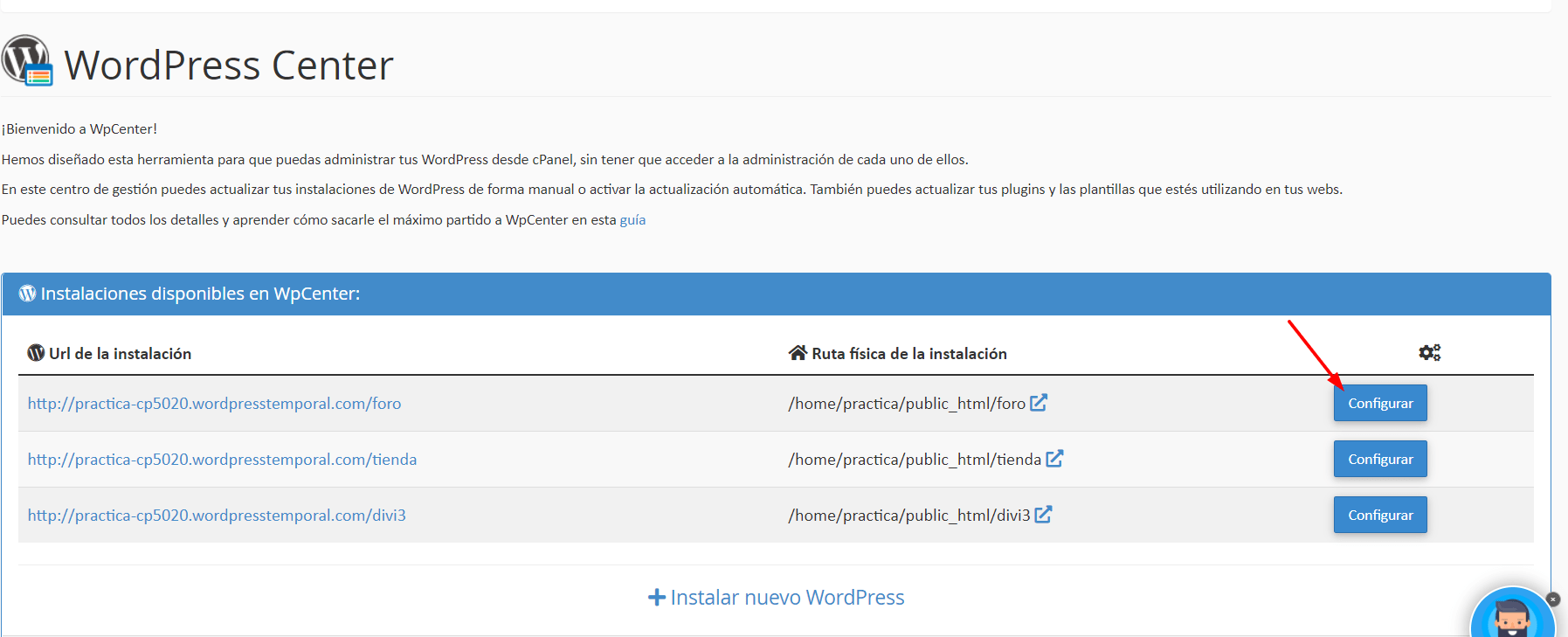Open external link icon beside foro path

[x=1039, y=403]
